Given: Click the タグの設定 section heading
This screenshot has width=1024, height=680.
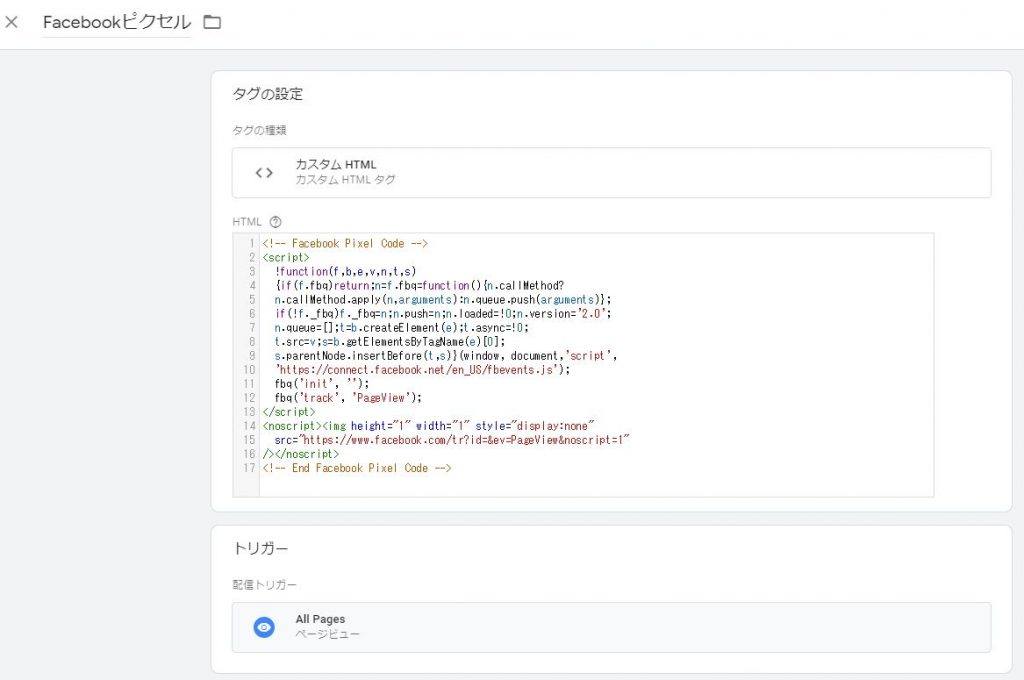Looking at the screenshot, I should pyautogui.click(x=267, y=95).
